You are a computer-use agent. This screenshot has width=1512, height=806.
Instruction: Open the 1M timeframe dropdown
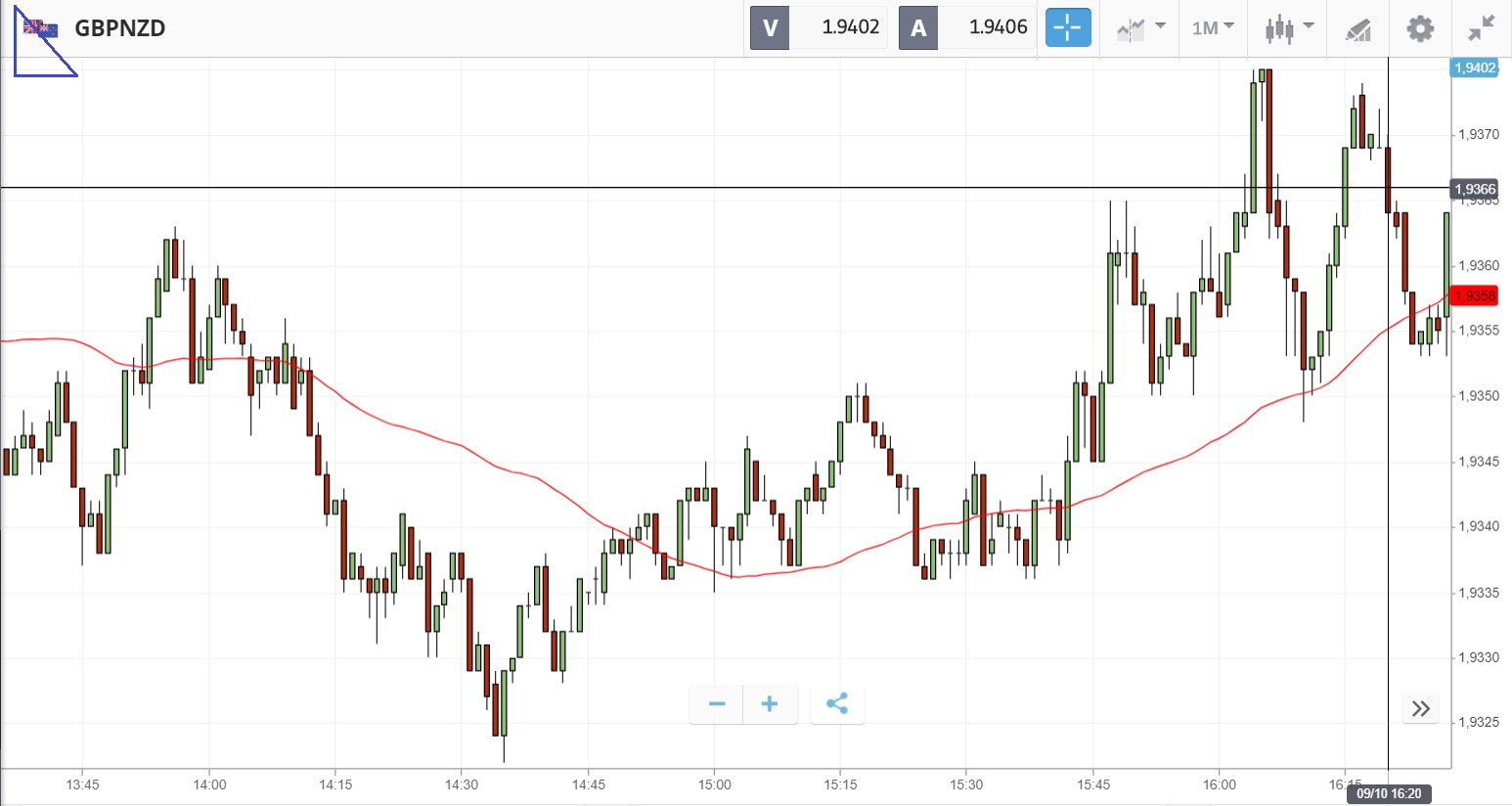coord(1213,27)
